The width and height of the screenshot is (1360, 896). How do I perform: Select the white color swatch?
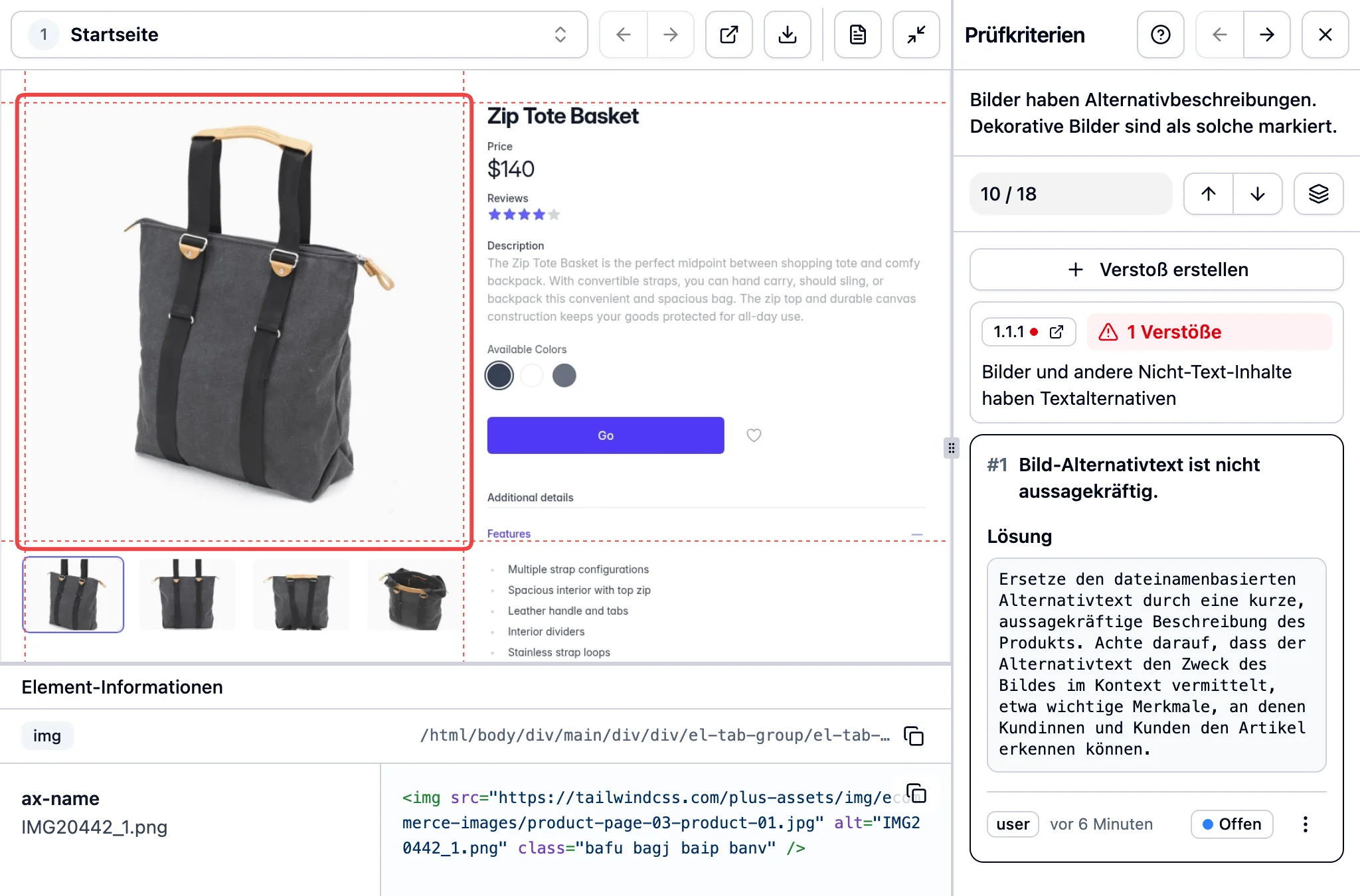point(532,376)
